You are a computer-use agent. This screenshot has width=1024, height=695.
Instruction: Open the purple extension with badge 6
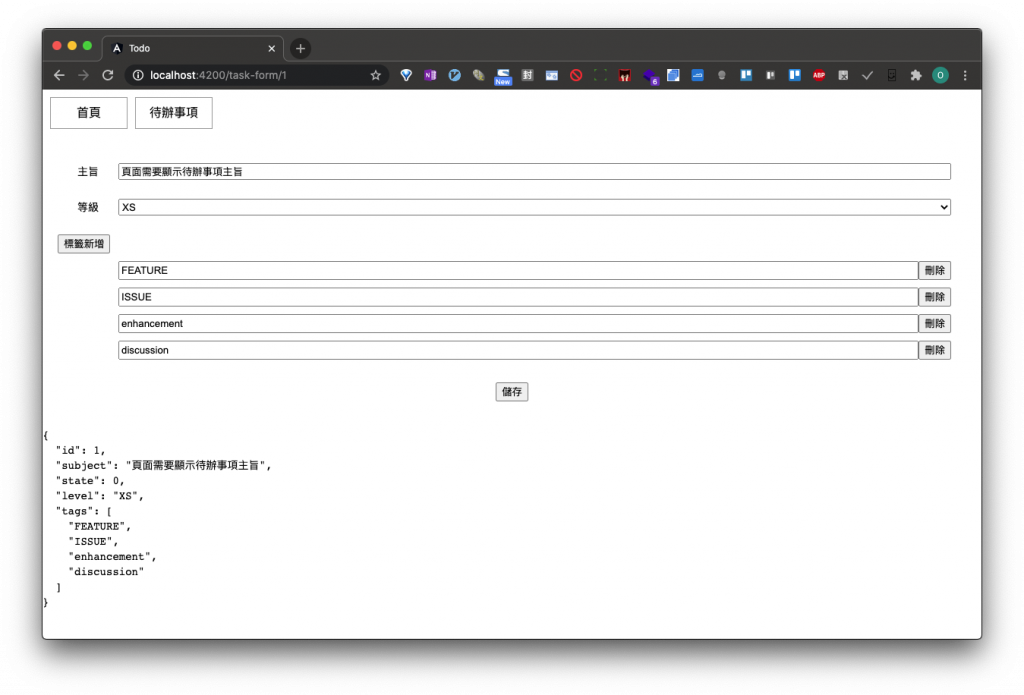click(650, 76)
